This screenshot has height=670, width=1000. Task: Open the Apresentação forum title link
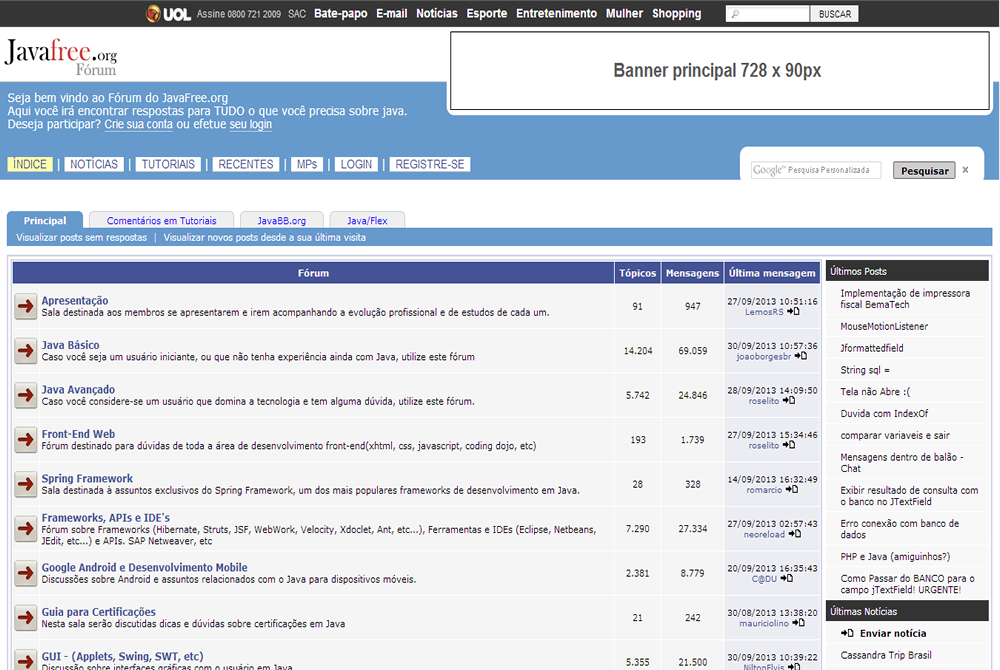pyautogui.click(x=75, y=300)
